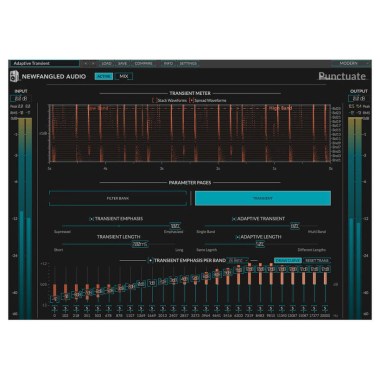Enable the Stack Waveforms checkbox
The width and height of the screenshot is (380, 380).
[154, 100]
